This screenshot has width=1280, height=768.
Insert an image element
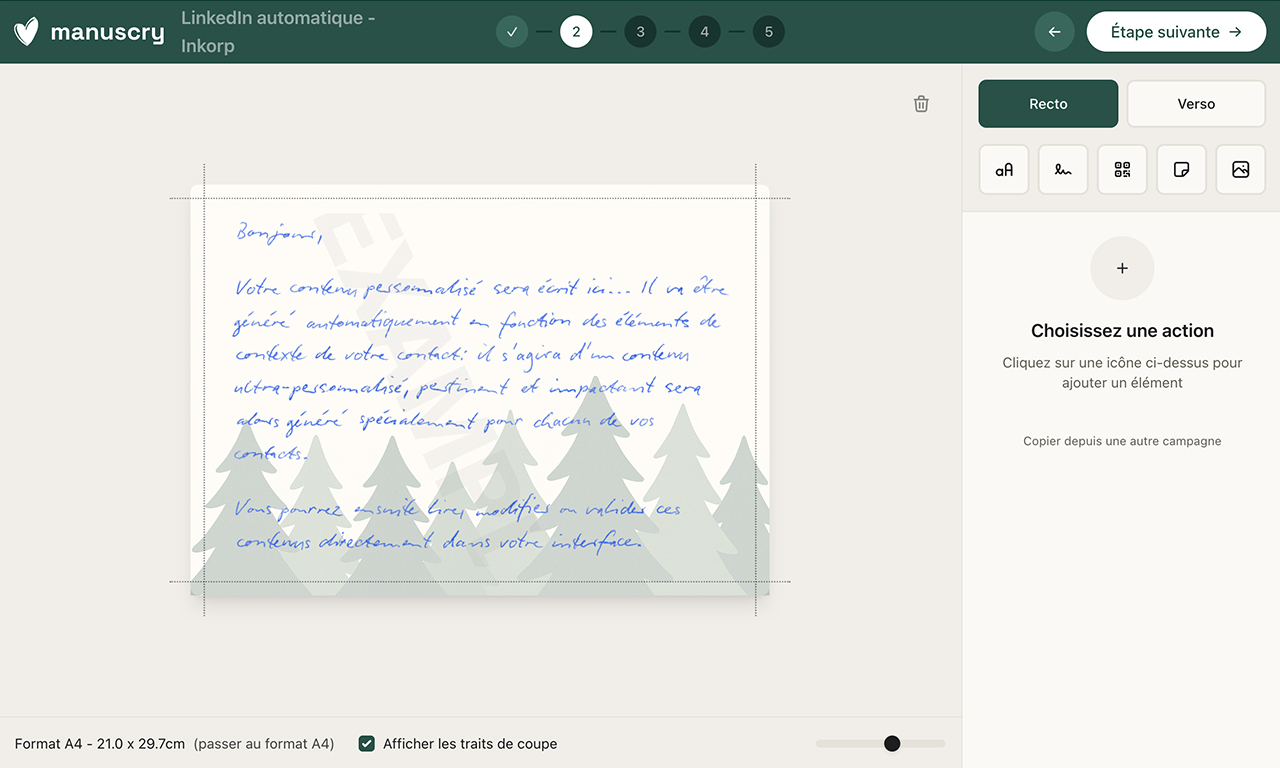pyautogui.click(x=1240, y=169)
